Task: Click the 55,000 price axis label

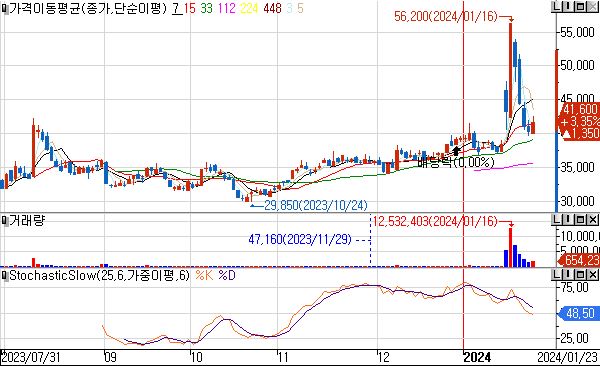Action: pos(577,33)
